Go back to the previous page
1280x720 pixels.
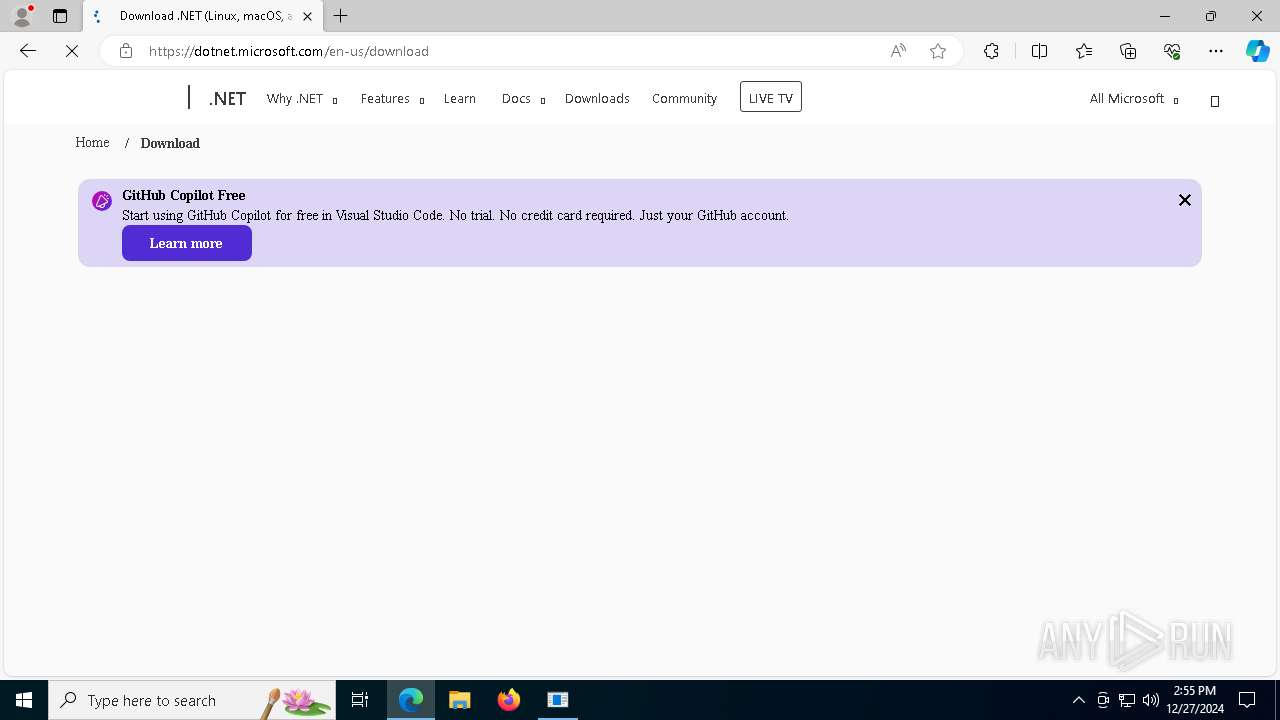[28, 51]
